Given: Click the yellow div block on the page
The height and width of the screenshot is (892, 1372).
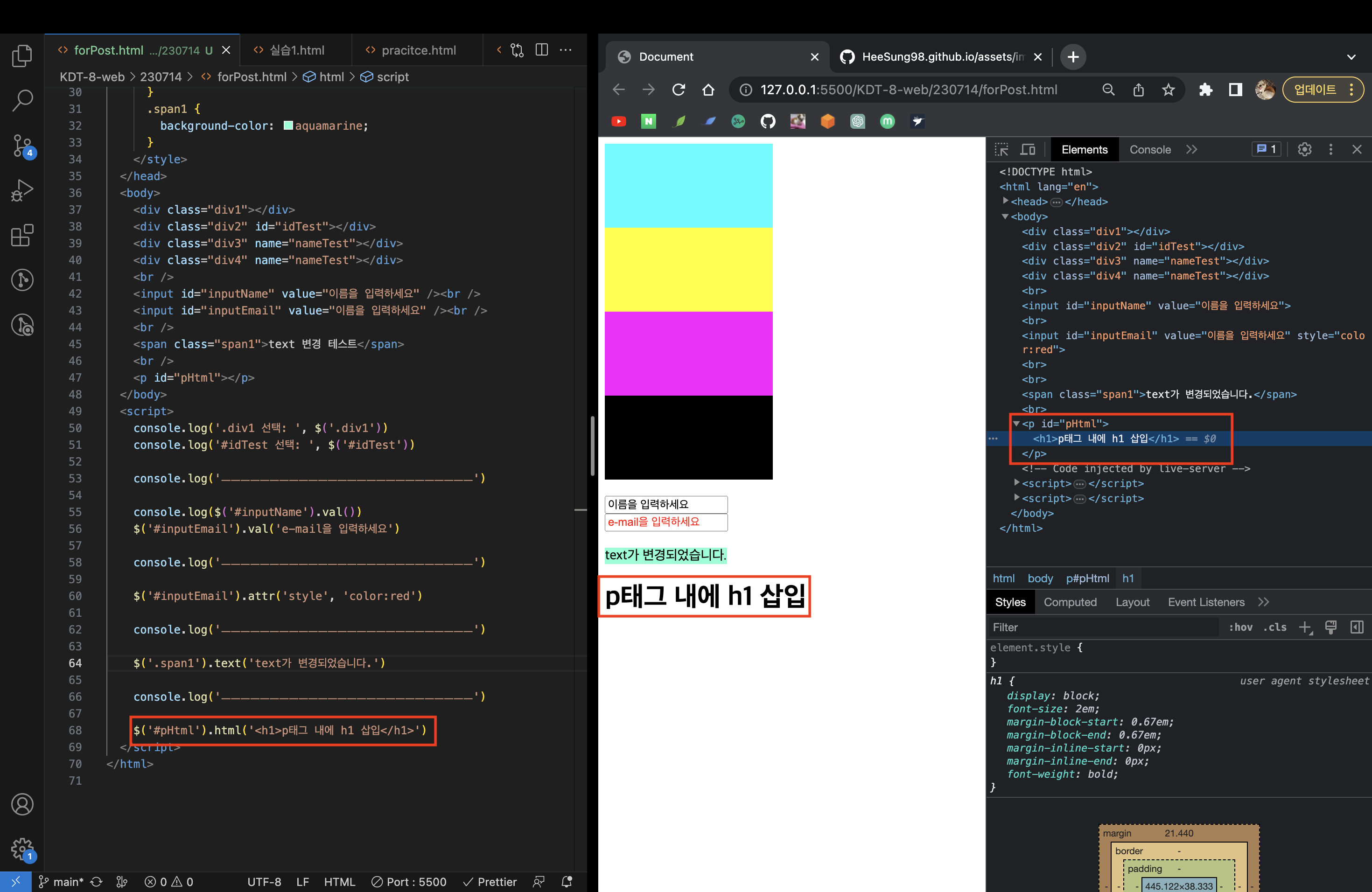Looking at the screenshot, I should (x=688, y=270).
